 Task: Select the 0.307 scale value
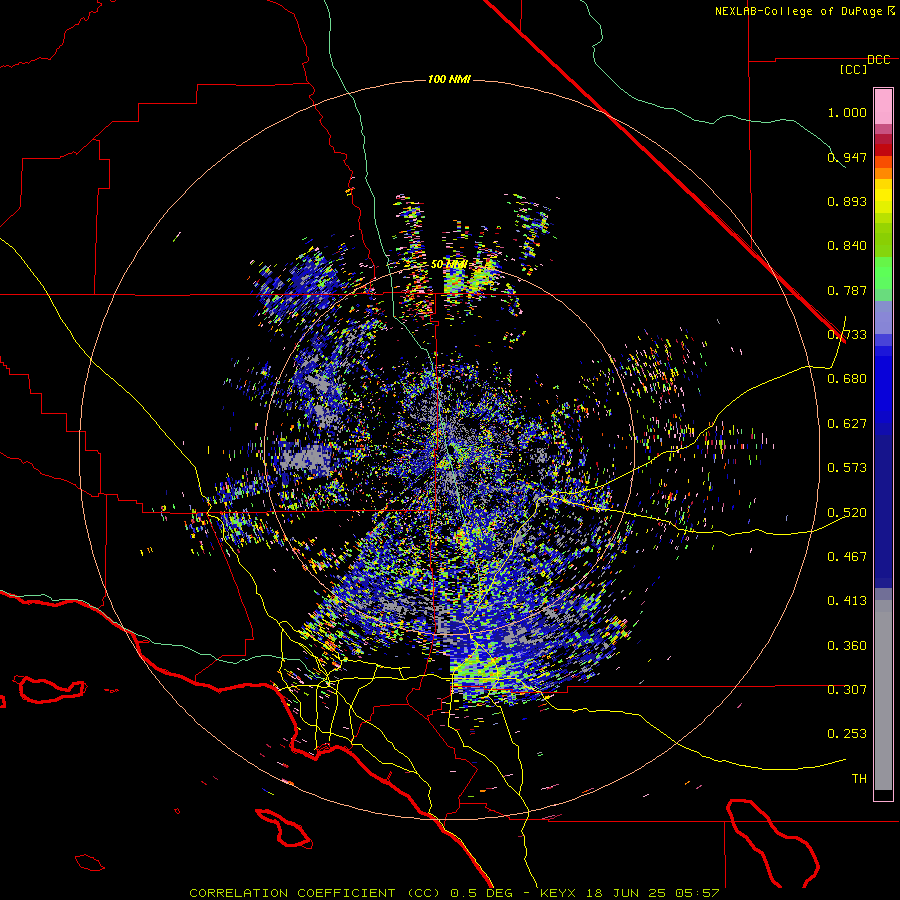click(847, 690)
